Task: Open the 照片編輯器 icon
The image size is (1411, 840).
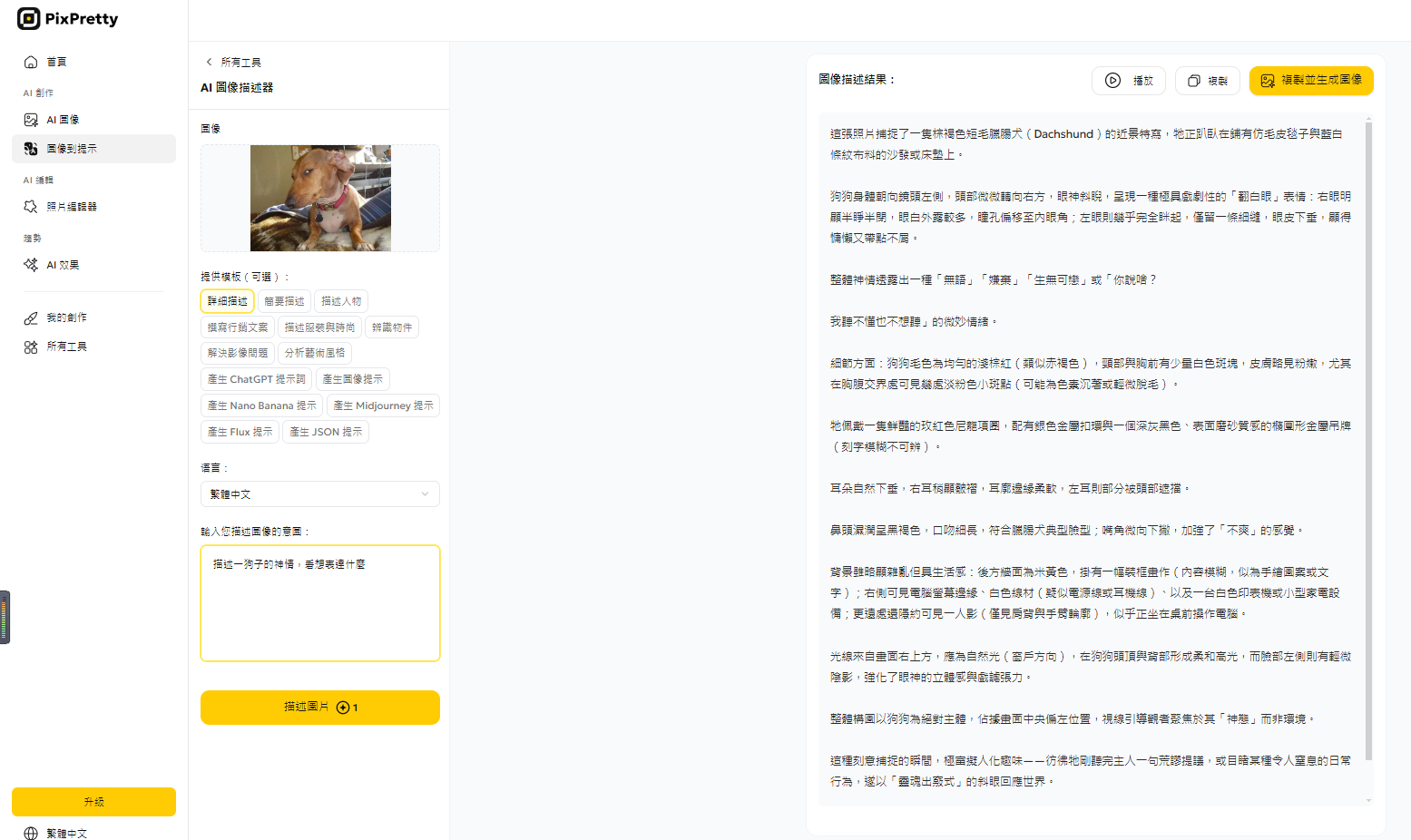Action: coord(30,206)
